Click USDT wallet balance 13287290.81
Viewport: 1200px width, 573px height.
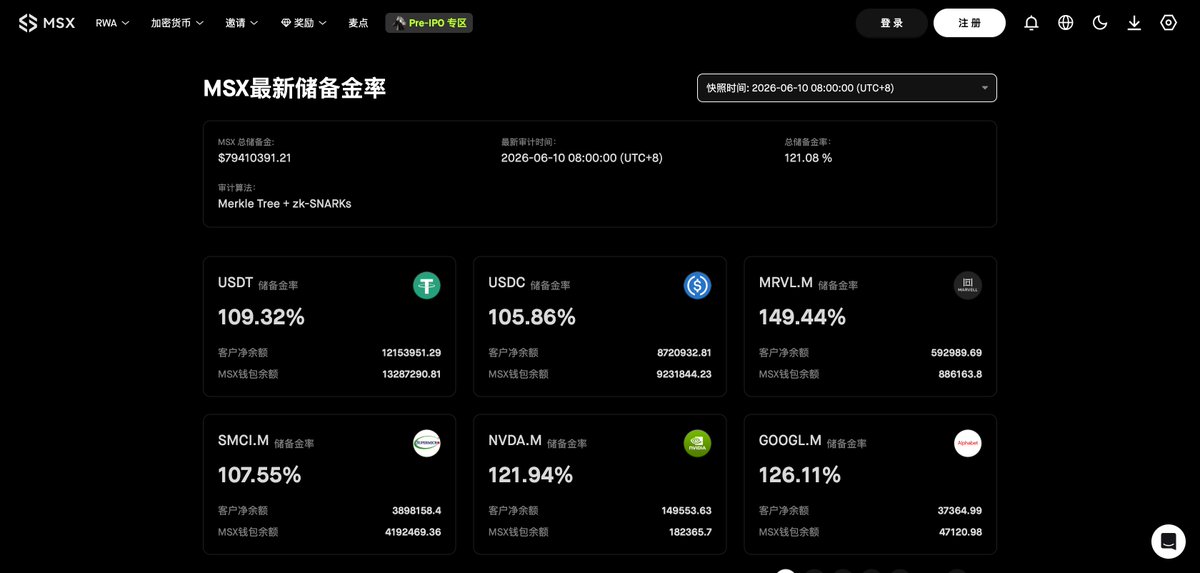click(411, 374)
